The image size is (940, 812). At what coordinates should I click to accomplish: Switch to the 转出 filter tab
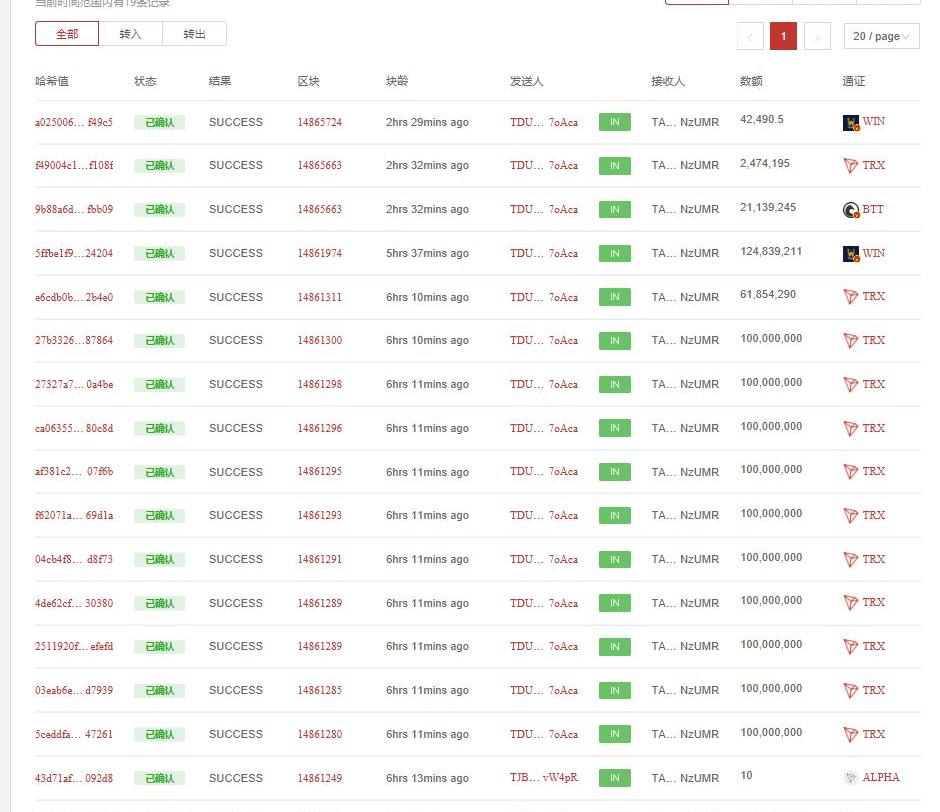(195, 34)
